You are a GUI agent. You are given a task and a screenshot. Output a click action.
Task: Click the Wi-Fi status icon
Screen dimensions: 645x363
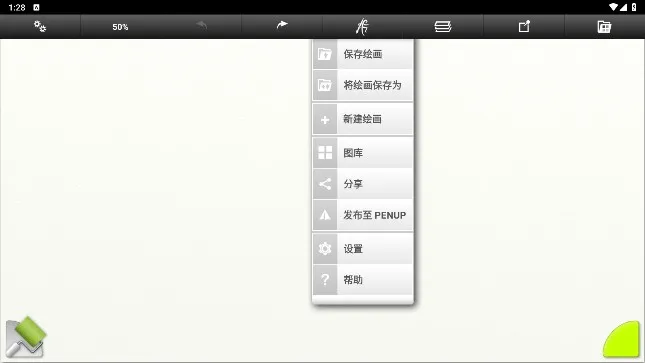[x=613, y=7]
